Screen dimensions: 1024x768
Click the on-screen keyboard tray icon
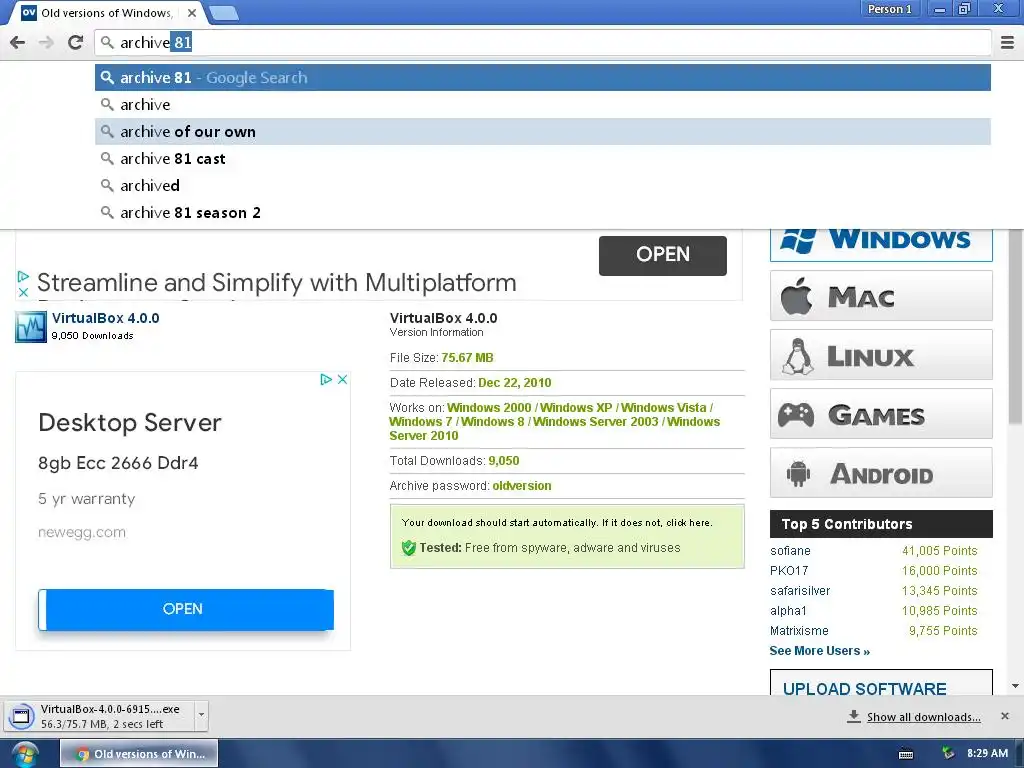(906, 754)
